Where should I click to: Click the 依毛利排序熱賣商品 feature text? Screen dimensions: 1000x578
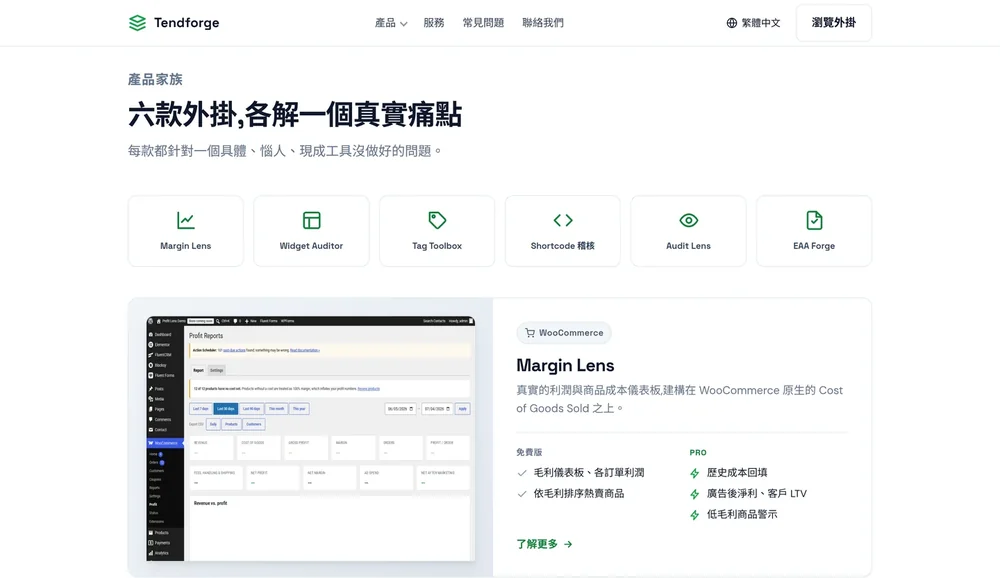(578, 493)
